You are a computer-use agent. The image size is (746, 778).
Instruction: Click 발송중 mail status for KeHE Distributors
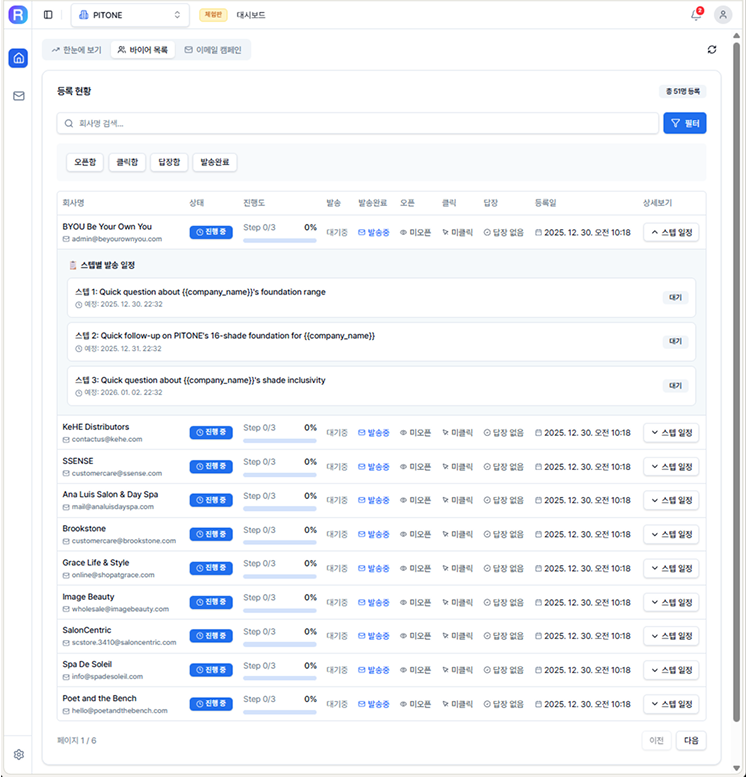(373, 433)
